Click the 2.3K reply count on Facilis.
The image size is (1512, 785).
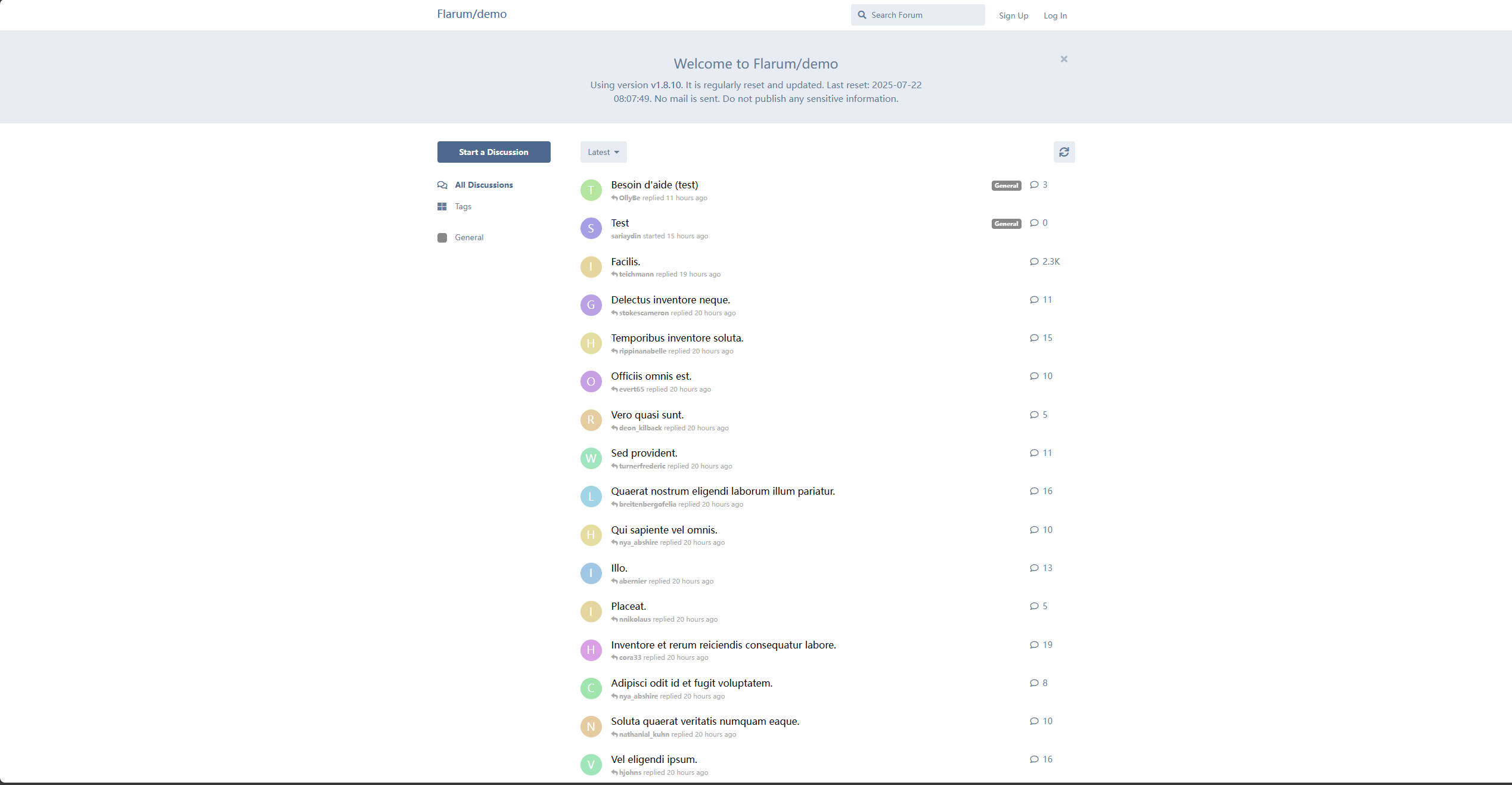1045,262
